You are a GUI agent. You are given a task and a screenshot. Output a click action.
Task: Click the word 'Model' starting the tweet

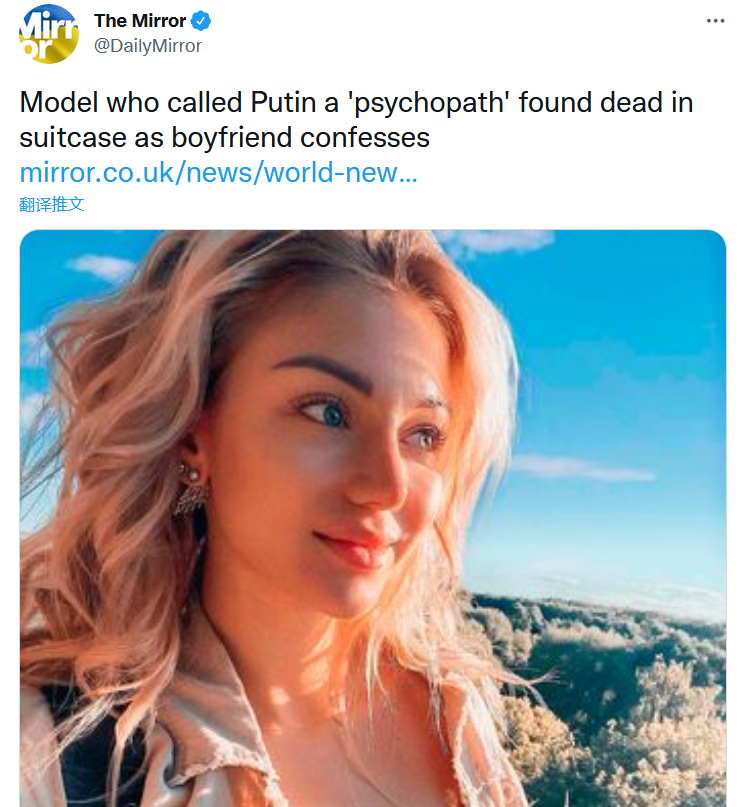[59, 103]
